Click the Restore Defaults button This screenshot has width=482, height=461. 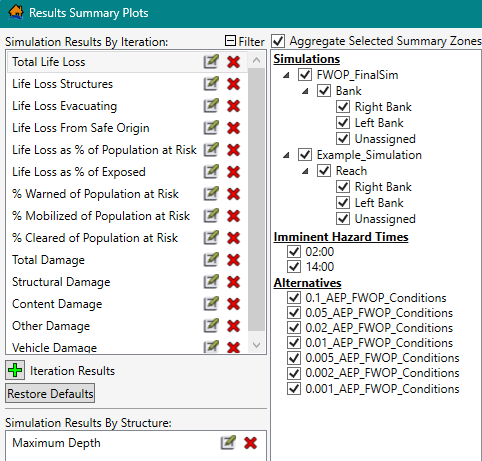50,393
